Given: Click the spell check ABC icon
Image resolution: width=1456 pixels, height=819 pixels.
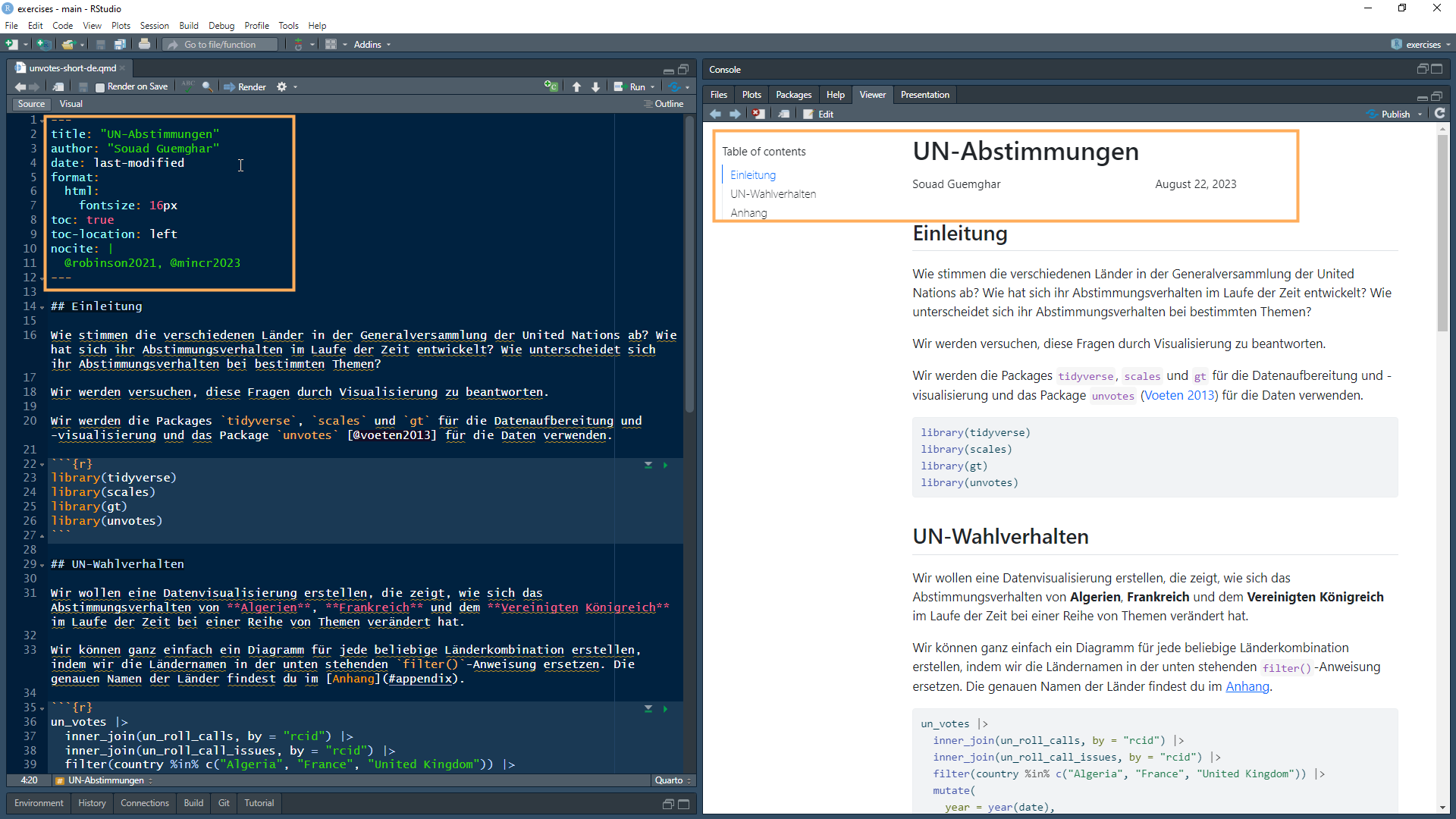Looking at the screenshot, I should [x=188, y=86].
